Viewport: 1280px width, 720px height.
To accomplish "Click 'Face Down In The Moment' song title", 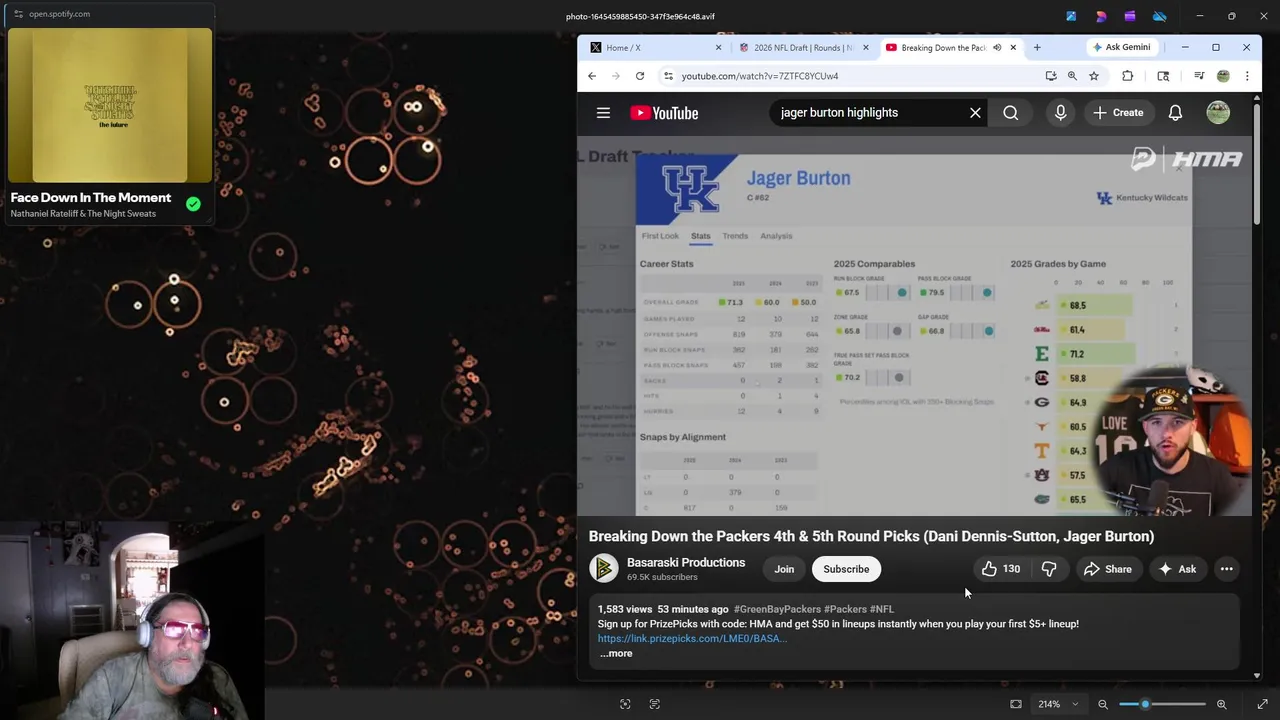I will [91, 198].
